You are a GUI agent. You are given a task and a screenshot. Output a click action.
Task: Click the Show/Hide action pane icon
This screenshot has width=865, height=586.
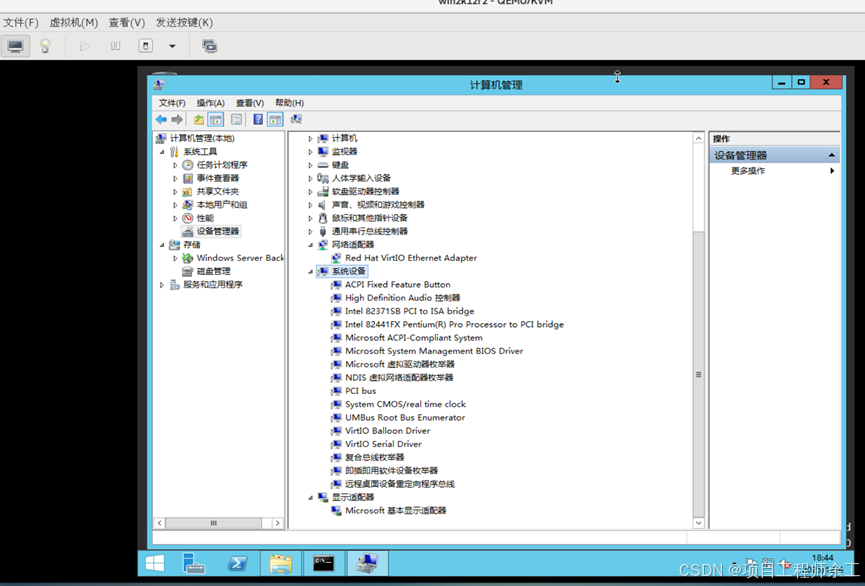coord(275,119)
